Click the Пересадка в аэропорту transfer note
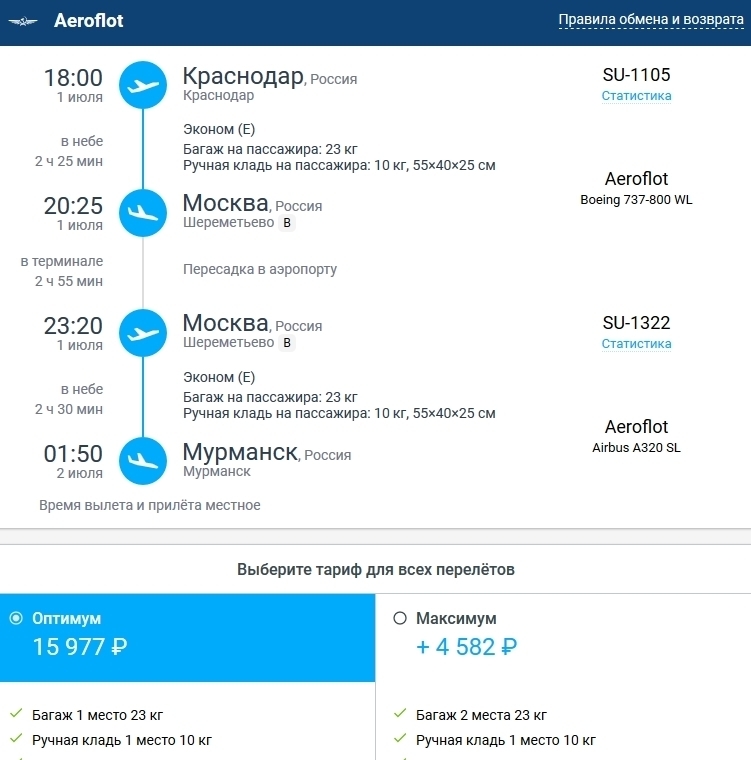Image resolution: width=751 pixels, height=760 pixels. coord(260,269)
